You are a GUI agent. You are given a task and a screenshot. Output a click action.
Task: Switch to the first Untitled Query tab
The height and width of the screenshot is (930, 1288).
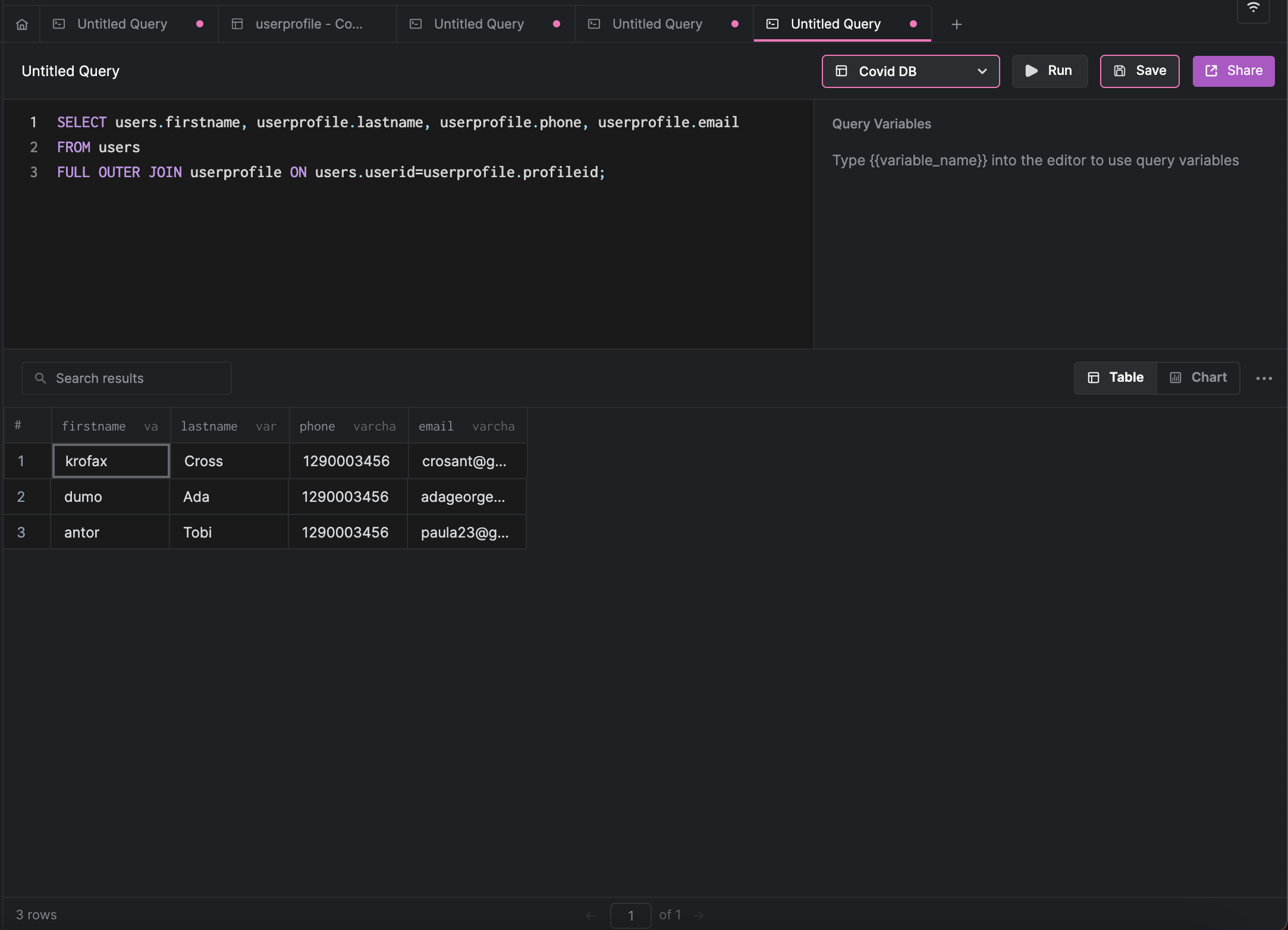click(122, 24)
